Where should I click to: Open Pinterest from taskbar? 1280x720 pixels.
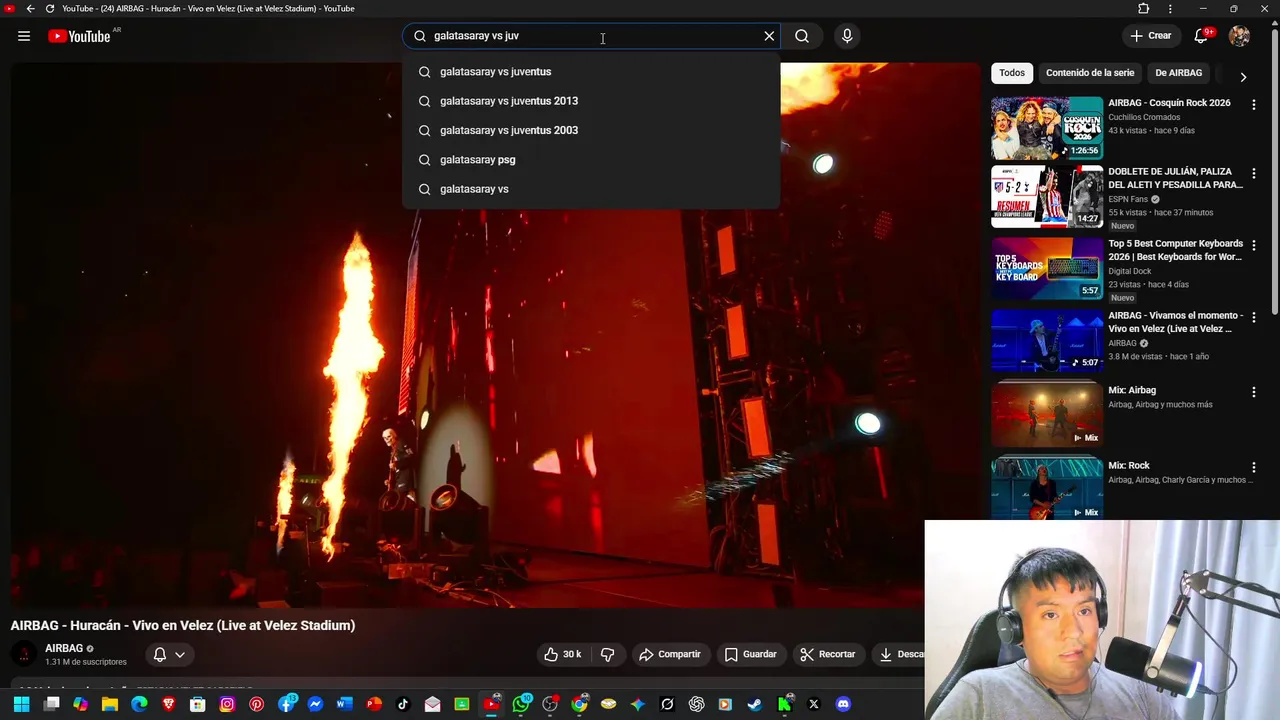[257, 704]
